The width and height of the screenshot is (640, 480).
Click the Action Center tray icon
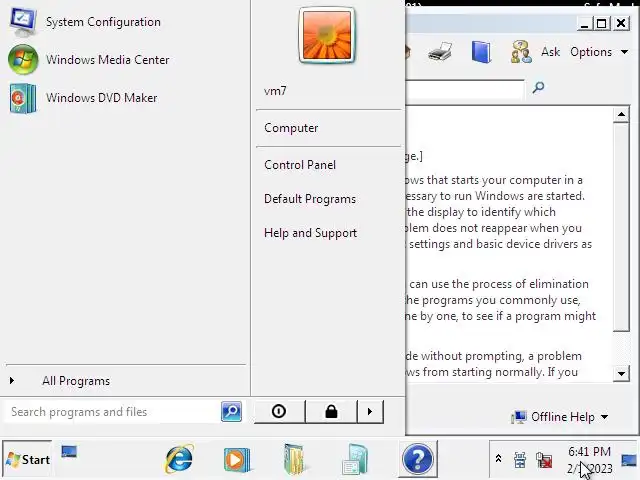pyautogui.click(x=520, y=460)
